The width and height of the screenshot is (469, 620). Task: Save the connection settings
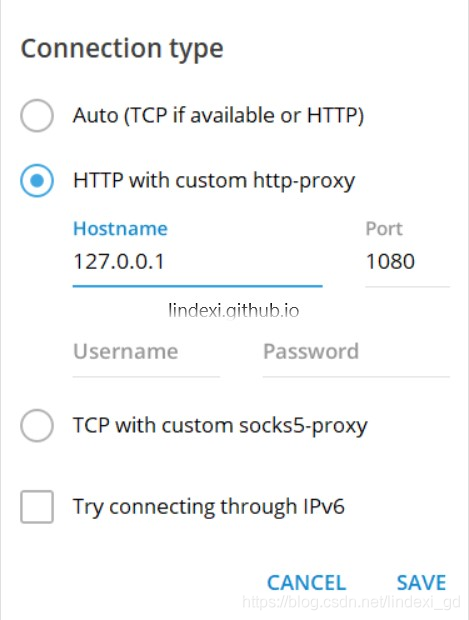coord(421,582)
